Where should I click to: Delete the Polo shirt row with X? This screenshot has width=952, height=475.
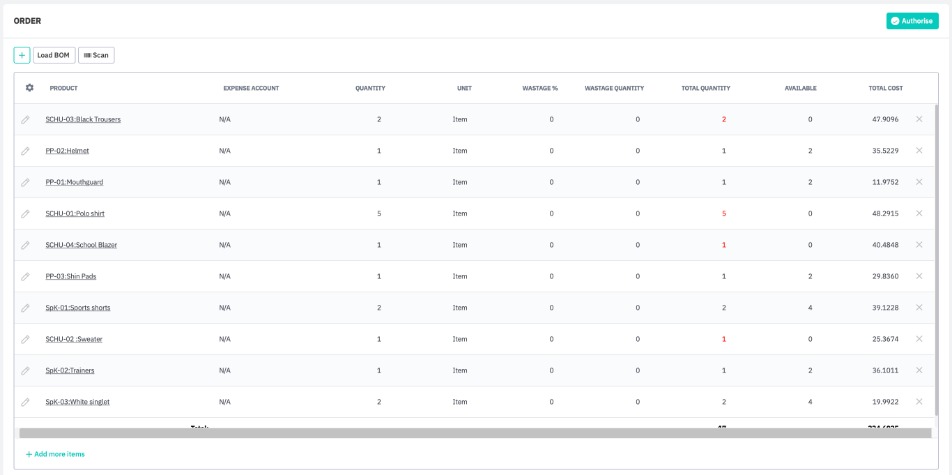919,213
